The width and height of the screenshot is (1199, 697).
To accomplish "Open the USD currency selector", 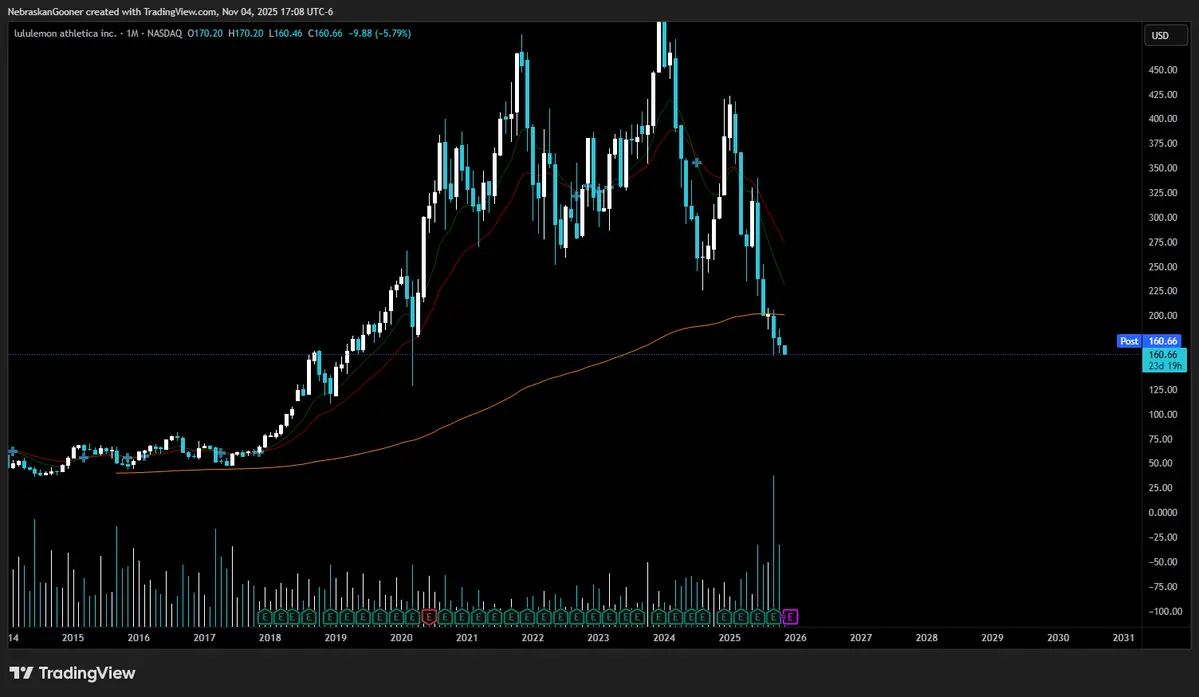I will click(1165, 36).
